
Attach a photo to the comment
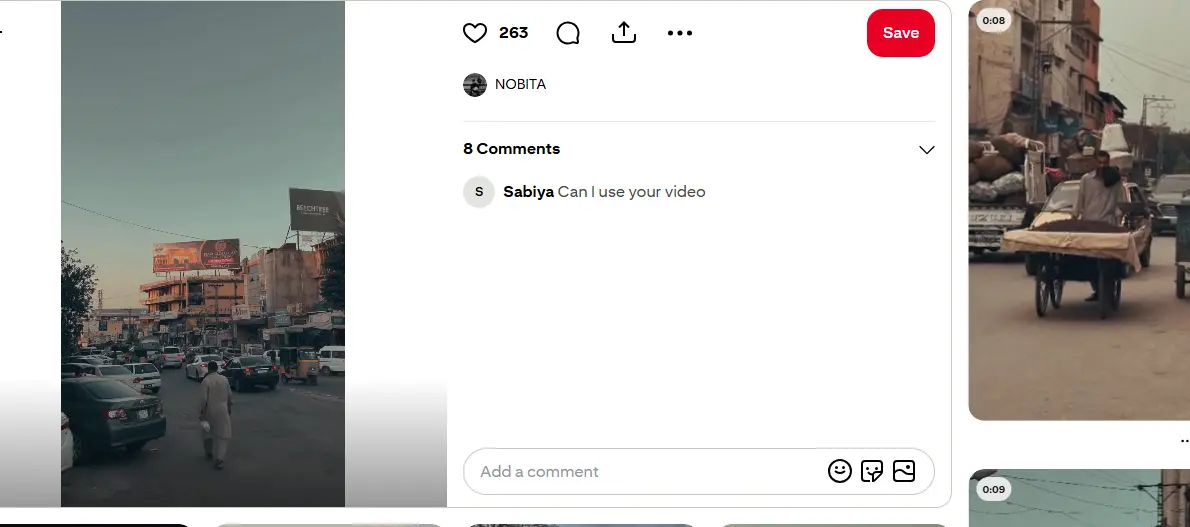(x=904, y=472)
